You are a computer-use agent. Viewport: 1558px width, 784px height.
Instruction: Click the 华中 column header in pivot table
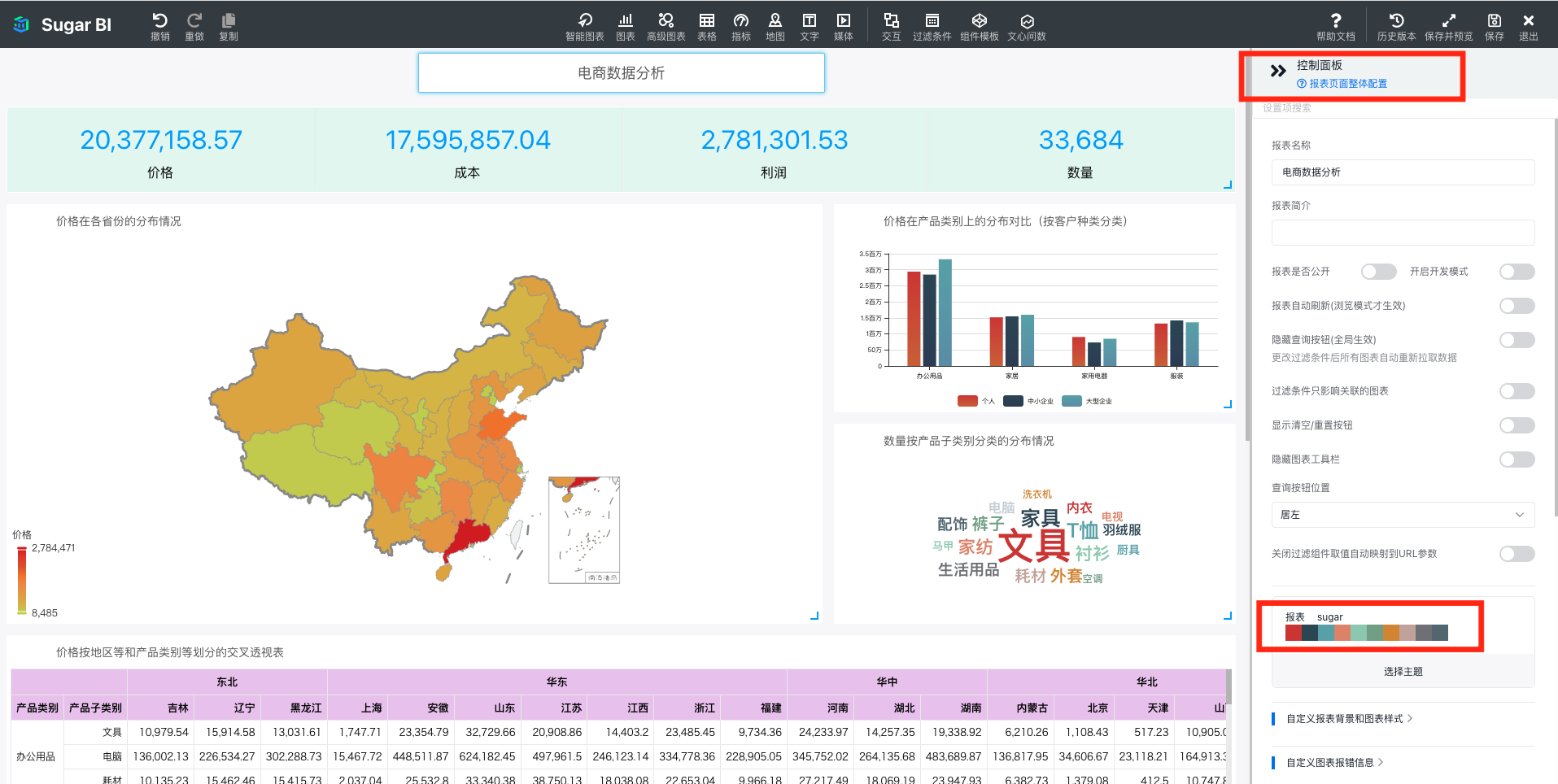[887, 682]
